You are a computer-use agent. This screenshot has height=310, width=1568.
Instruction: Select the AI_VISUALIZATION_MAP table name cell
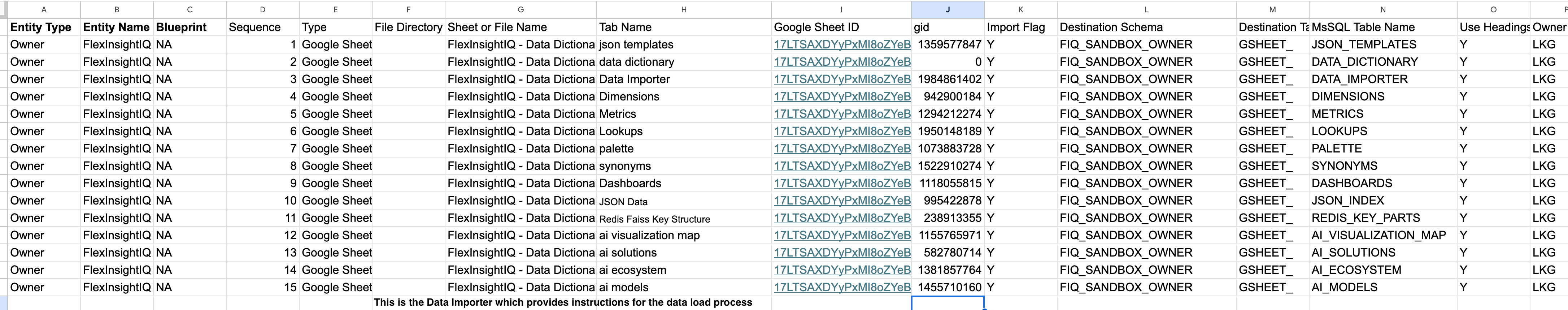pyautogui.click(x=1383, y=235)
